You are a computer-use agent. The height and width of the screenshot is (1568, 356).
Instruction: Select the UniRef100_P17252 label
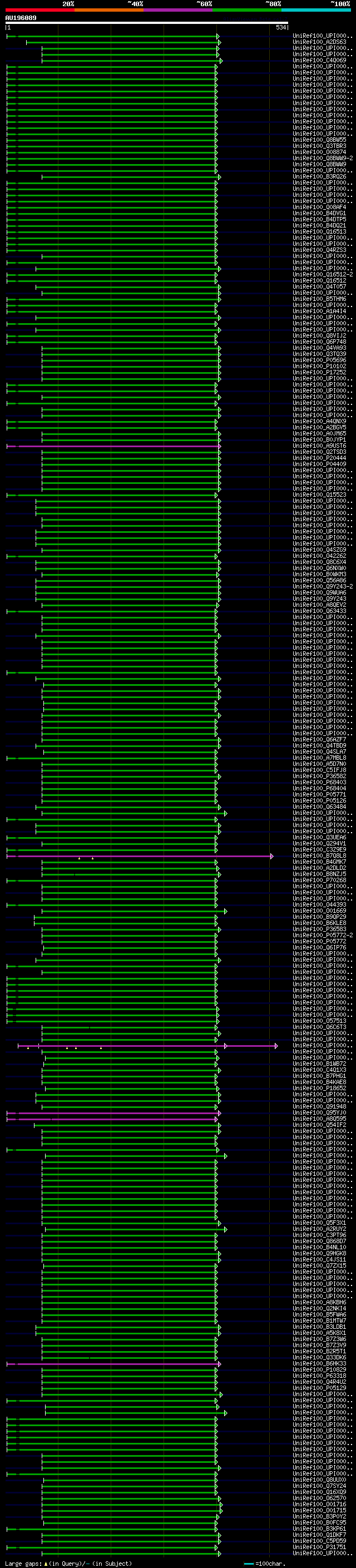pos(319,373)
